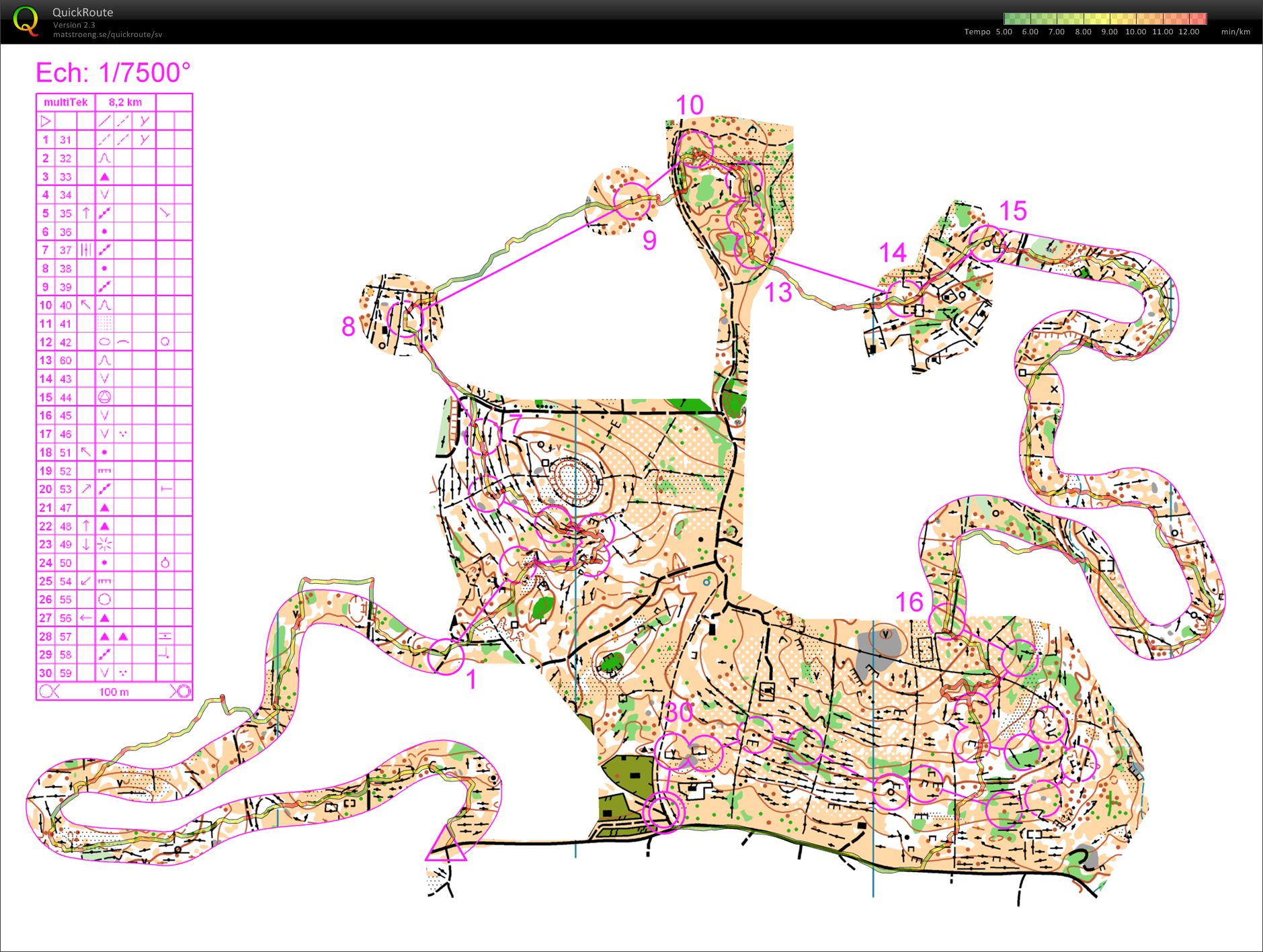Click the QuickRoute Q logo
This screenshot has height=952, width=1263.
(x=26, y=21)
